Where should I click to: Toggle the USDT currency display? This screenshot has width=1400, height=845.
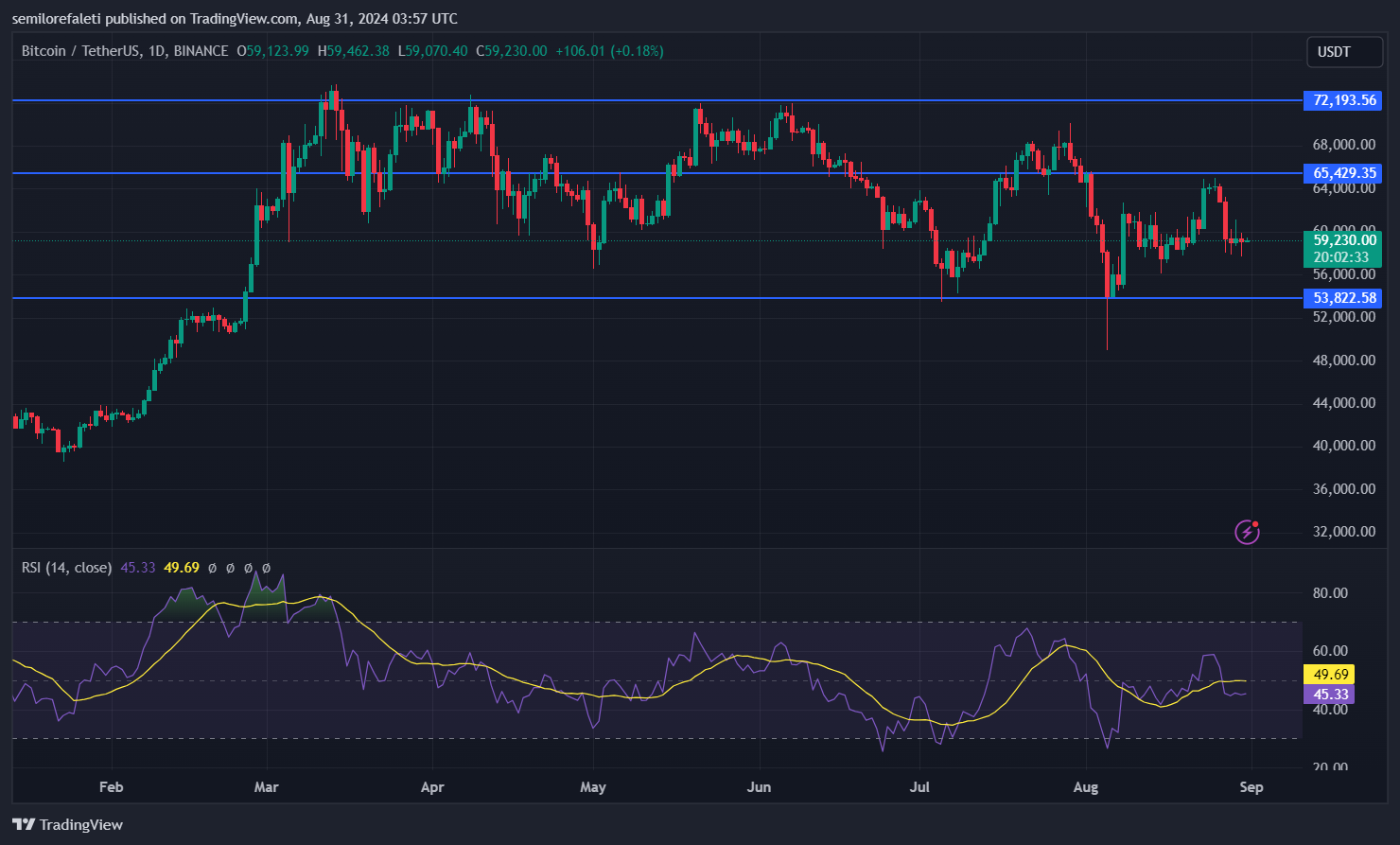1344,52
